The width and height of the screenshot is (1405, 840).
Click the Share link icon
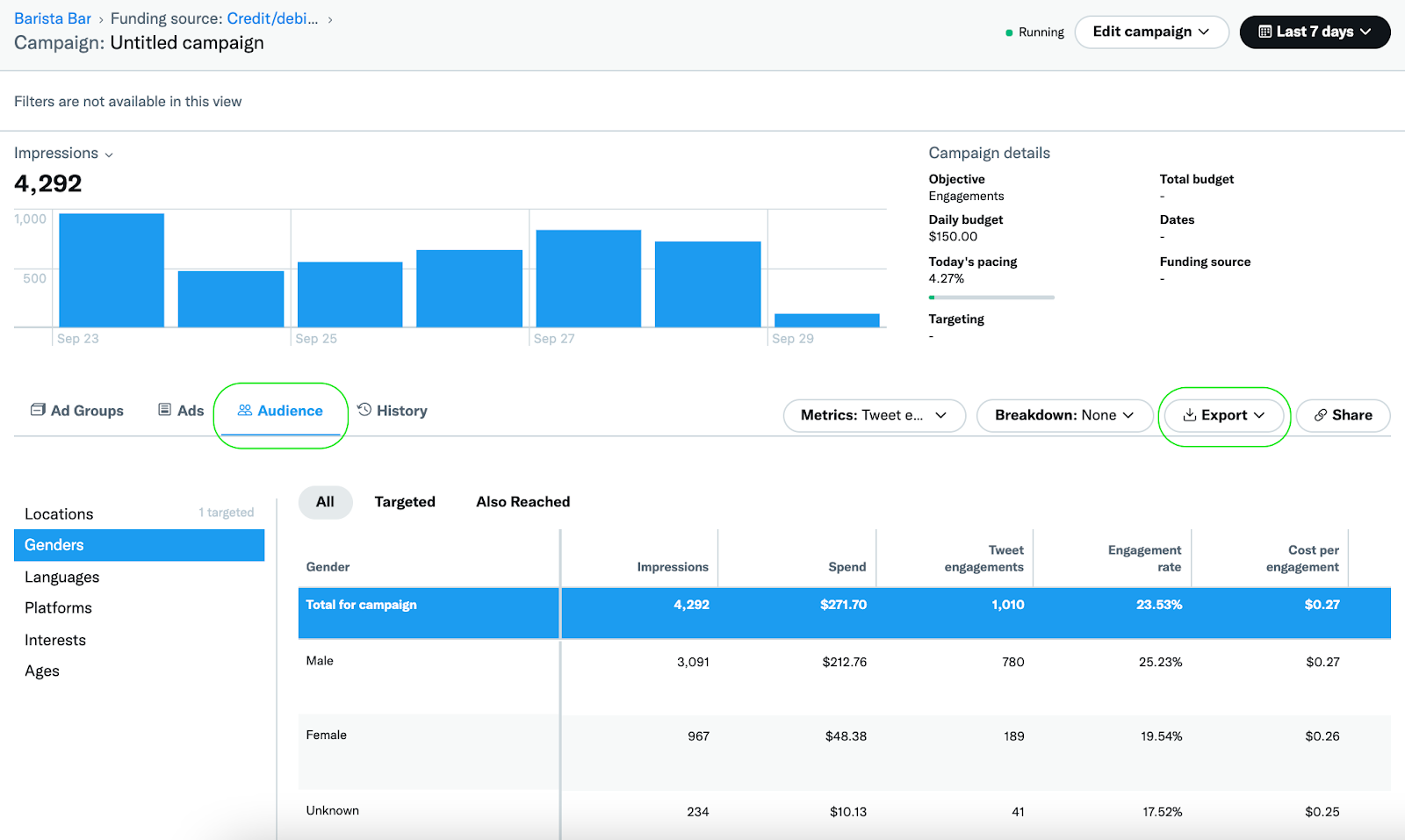coord(1321,415)
